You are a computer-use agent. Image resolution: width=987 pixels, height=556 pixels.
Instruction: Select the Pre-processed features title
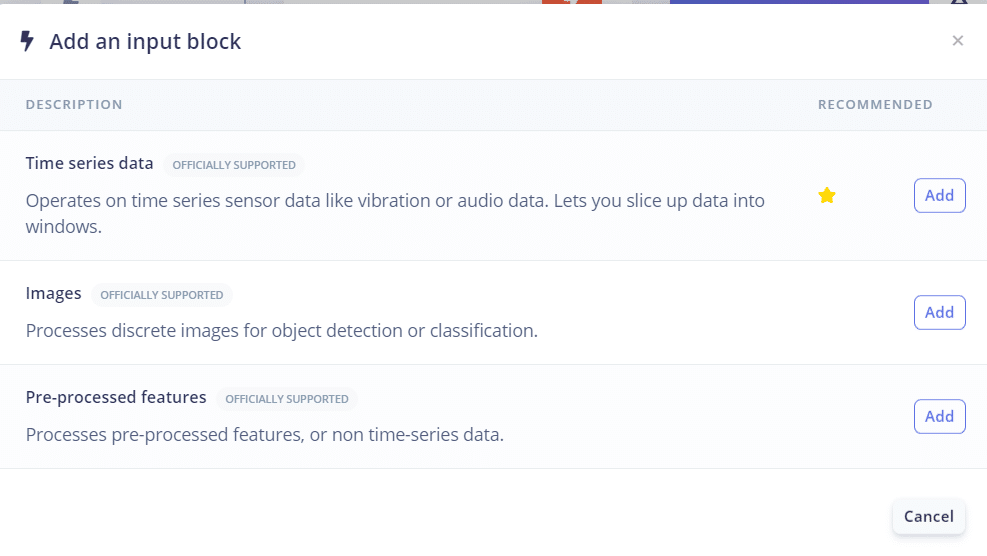click(116, 397)
